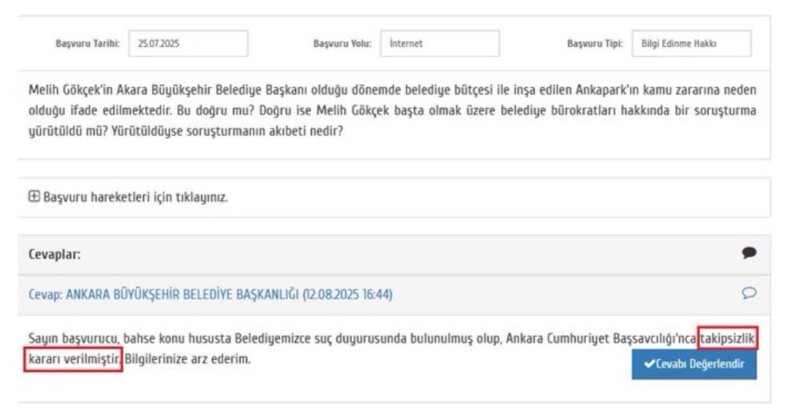The height and width of the screenshot is (420, 790).
Task: Click the 'takipsizlik' word in the reply
Action: pos(728,339)
